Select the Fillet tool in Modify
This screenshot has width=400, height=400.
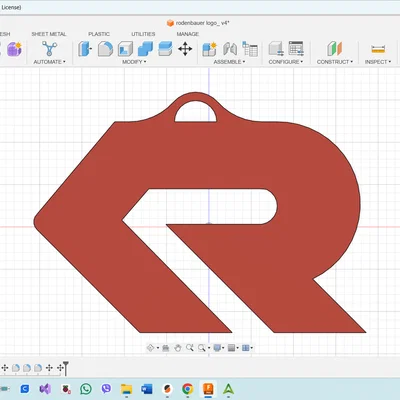coord(105,49)
